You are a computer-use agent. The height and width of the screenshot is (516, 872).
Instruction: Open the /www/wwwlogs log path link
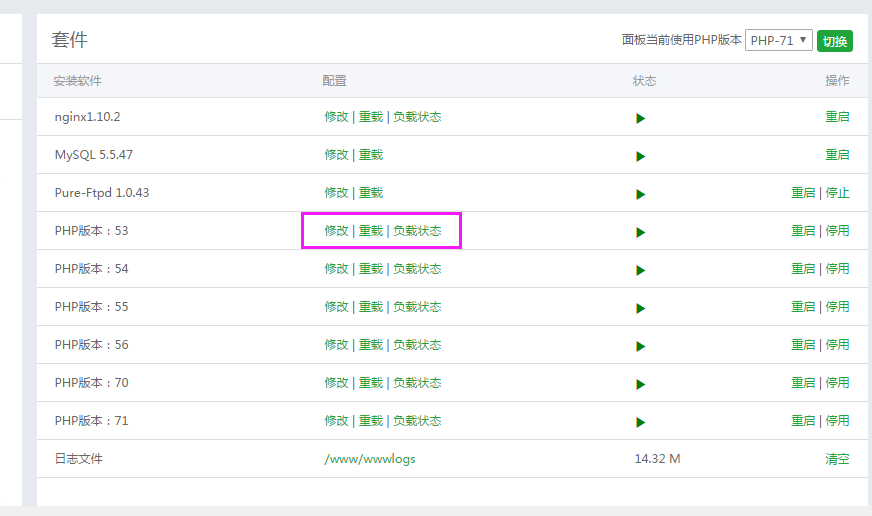point(369,459)
